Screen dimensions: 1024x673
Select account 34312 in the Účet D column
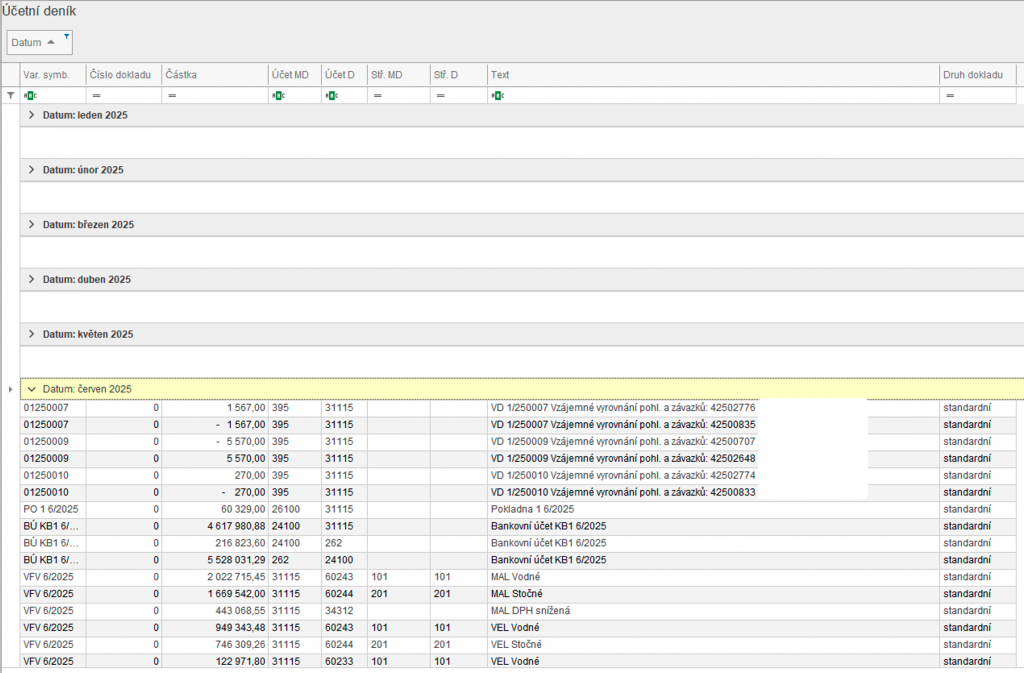point(344,611)
